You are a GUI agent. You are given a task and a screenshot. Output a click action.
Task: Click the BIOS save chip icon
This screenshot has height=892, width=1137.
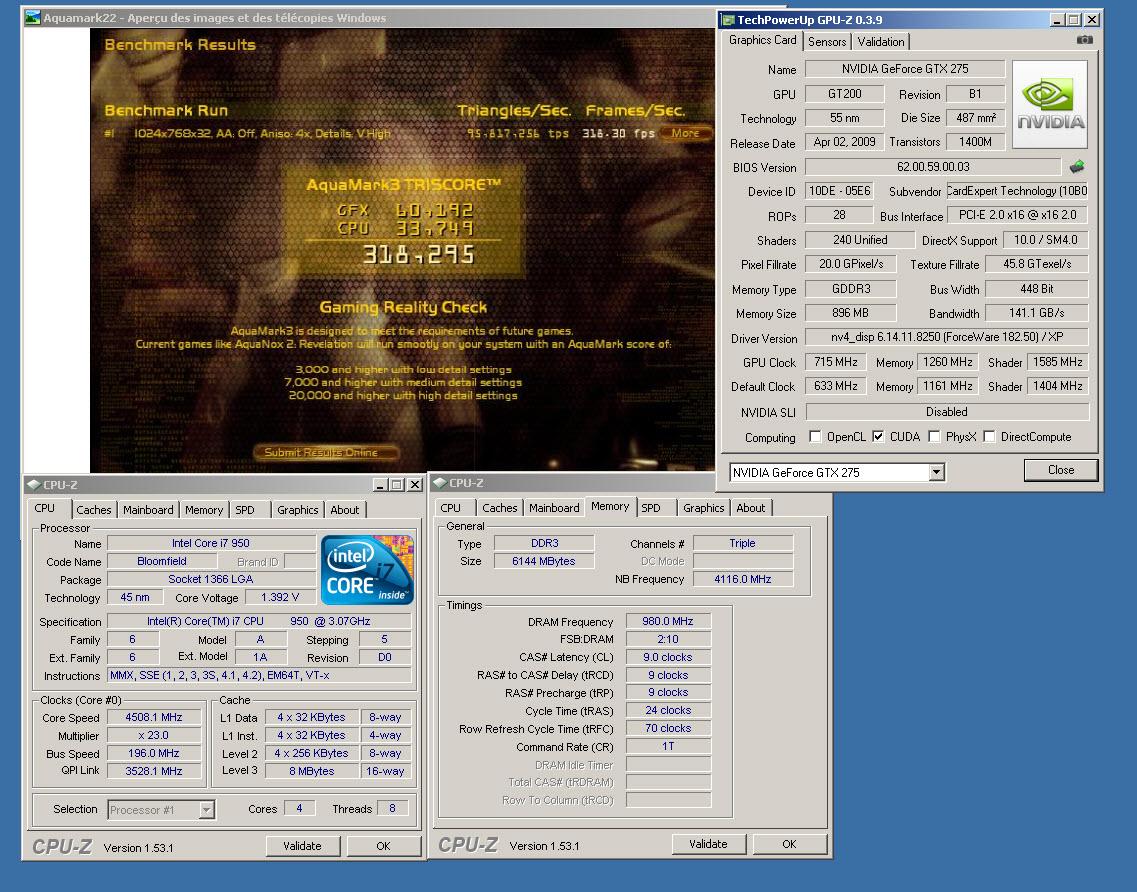tap(1077, 167)
